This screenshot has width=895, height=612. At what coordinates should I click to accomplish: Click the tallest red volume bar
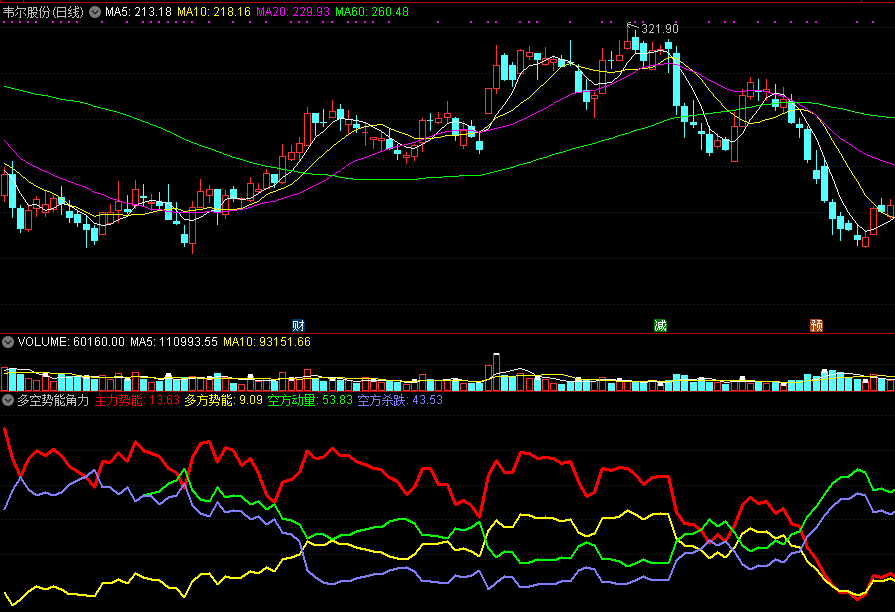496,372
